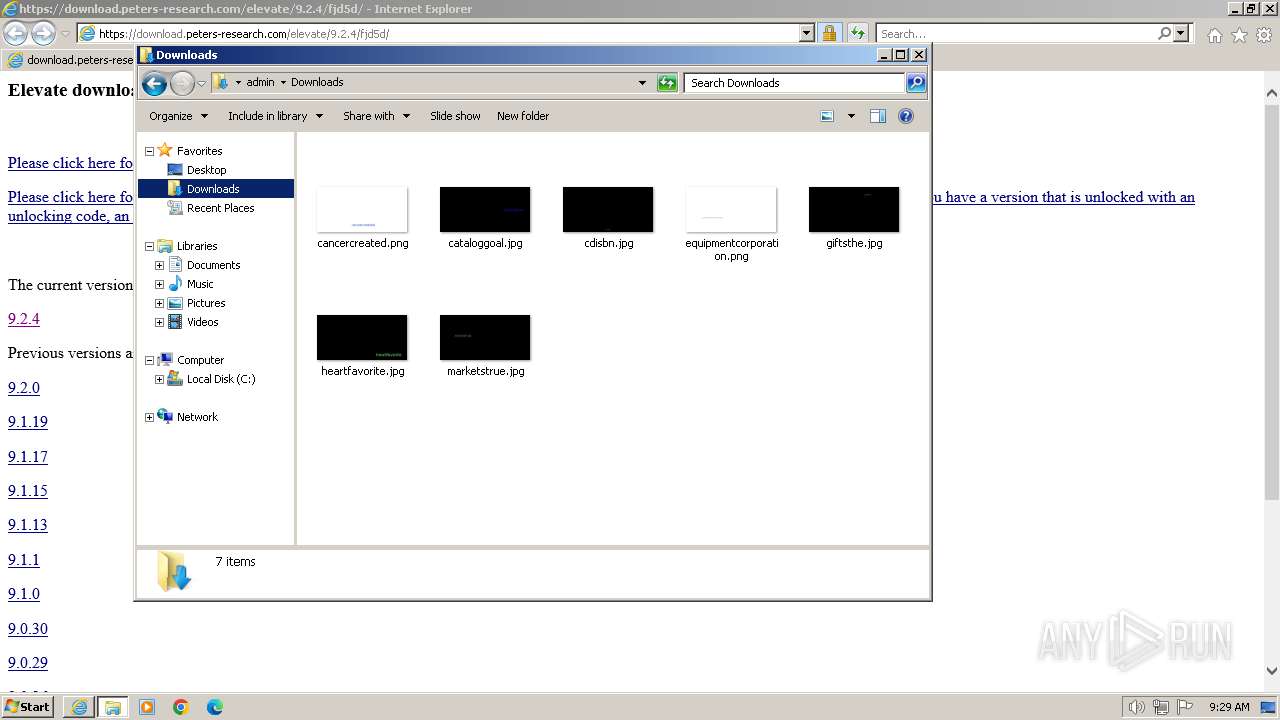Click Internet Explorer Forward button
This screenshot has width=1280, height=720.
click(43, 33)
